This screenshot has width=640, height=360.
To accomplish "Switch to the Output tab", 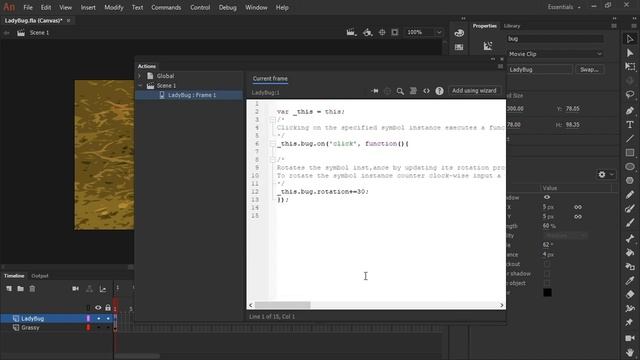I will coord(40,276).
